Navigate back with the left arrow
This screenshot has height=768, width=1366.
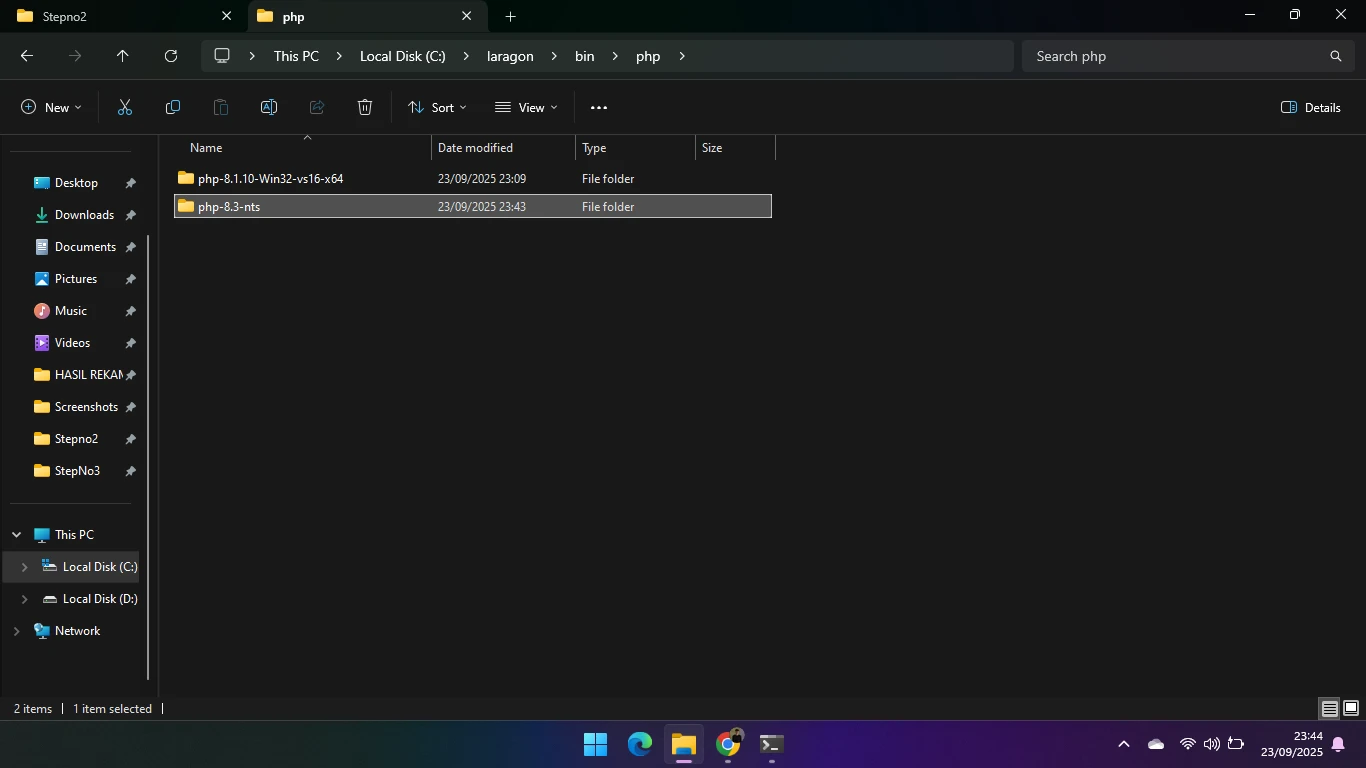[x=27, y=57]
